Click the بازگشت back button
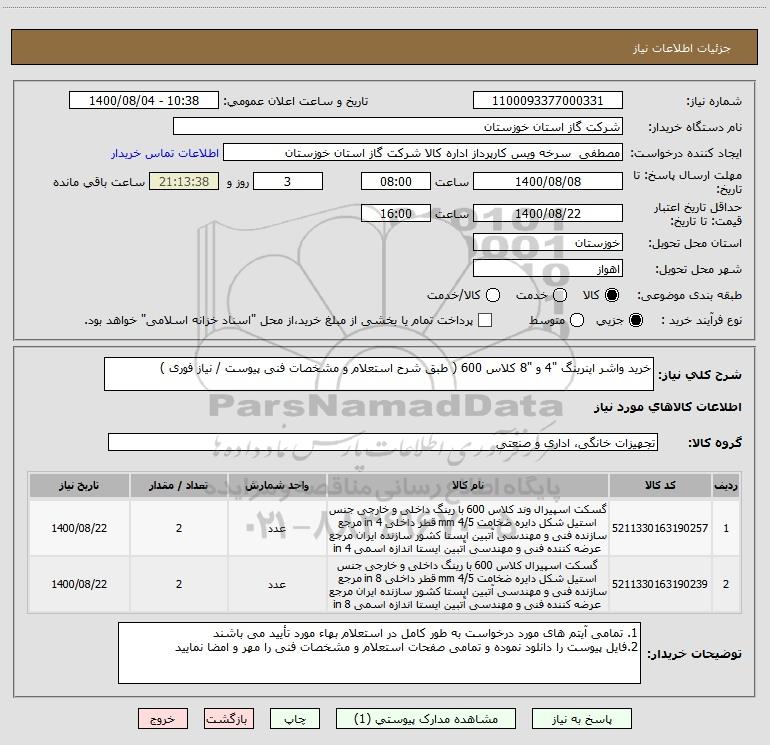The image size is (770, 745). coord(229,719)
